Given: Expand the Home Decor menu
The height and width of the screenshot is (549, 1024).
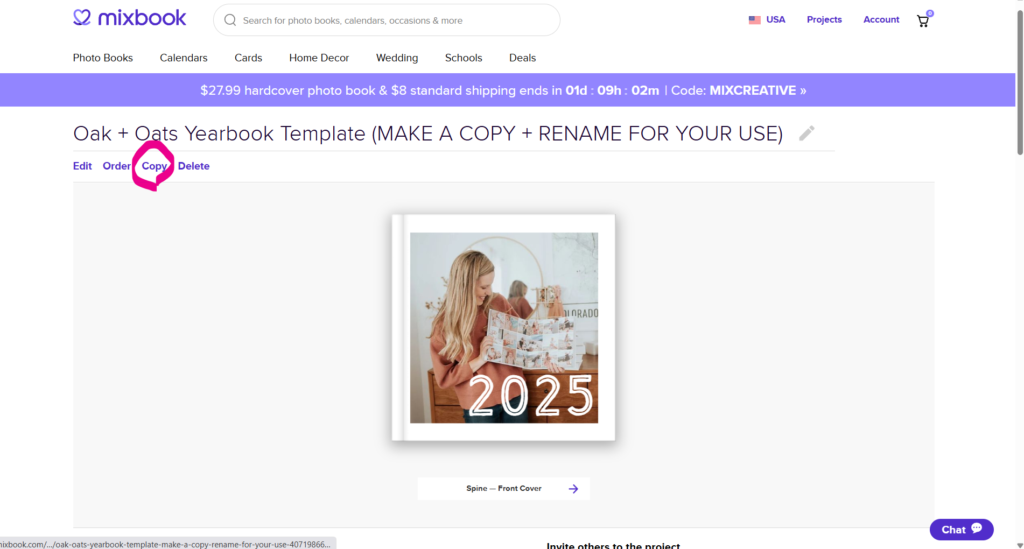Looking at the screenshot, I should point(319,58).
